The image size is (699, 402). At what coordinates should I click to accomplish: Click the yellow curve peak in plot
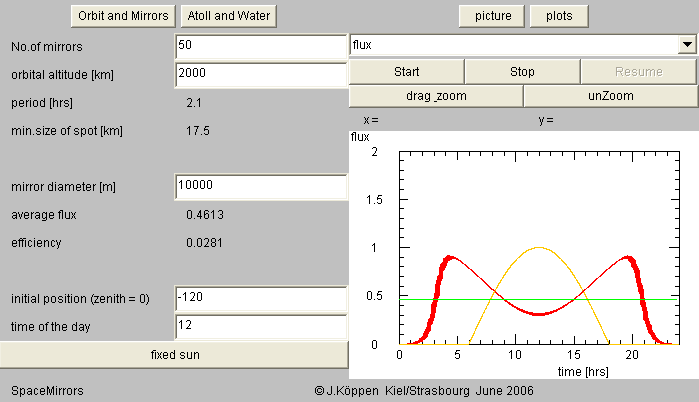click(x=540, y=247)
